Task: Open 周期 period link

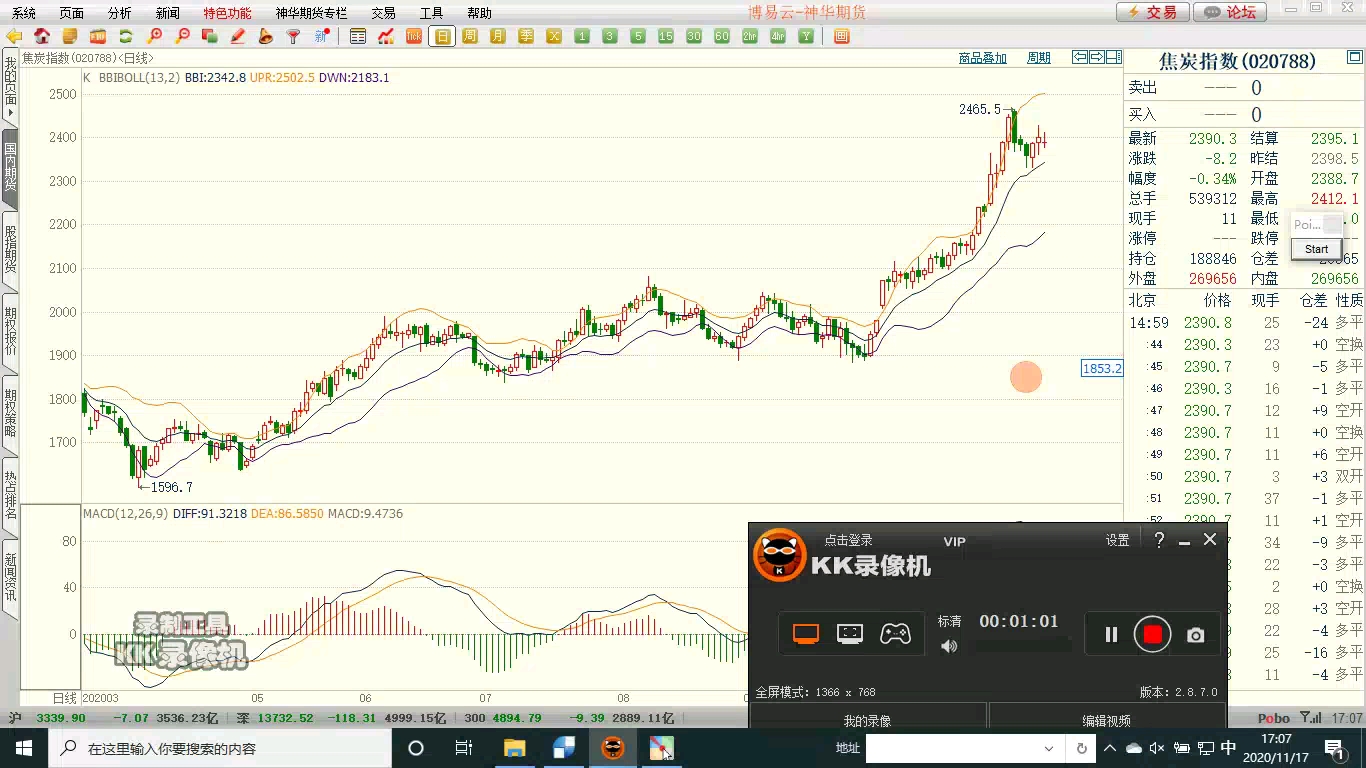Action: click(1039, 58)
